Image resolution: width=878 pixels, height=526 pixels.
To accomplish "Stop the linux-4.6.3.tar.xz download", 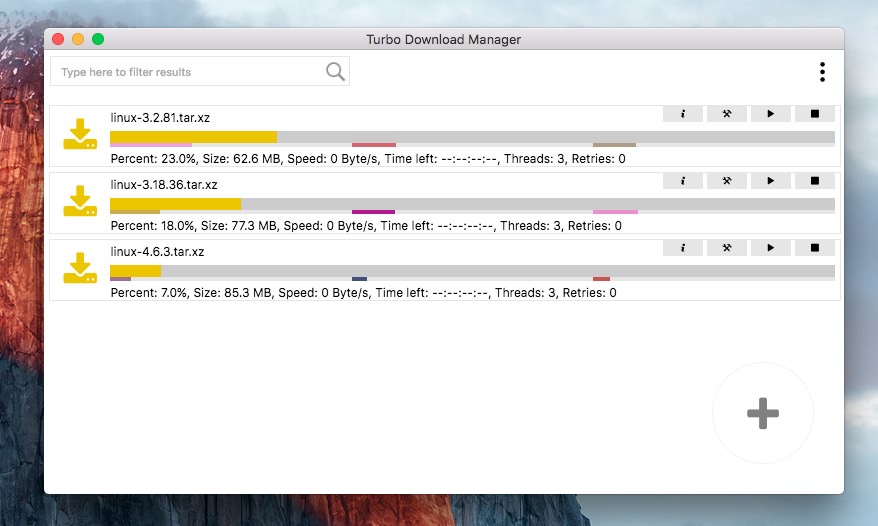I will 815,247.
